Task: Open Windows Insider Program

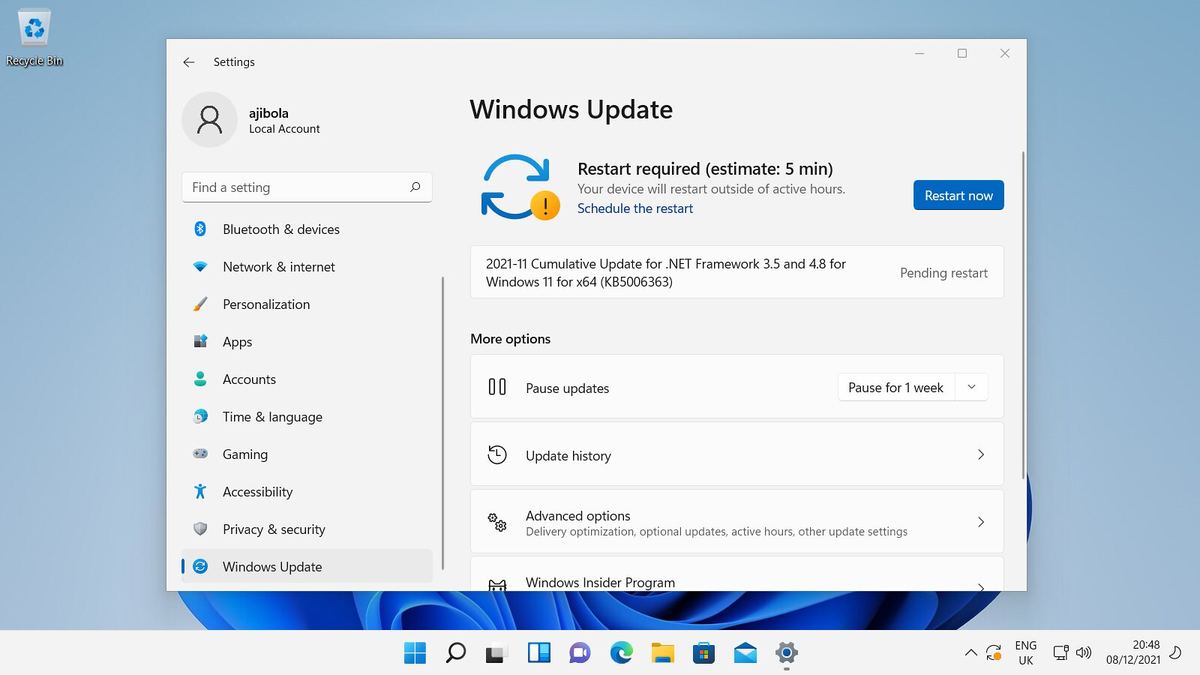Action: (x=737, y=580)
